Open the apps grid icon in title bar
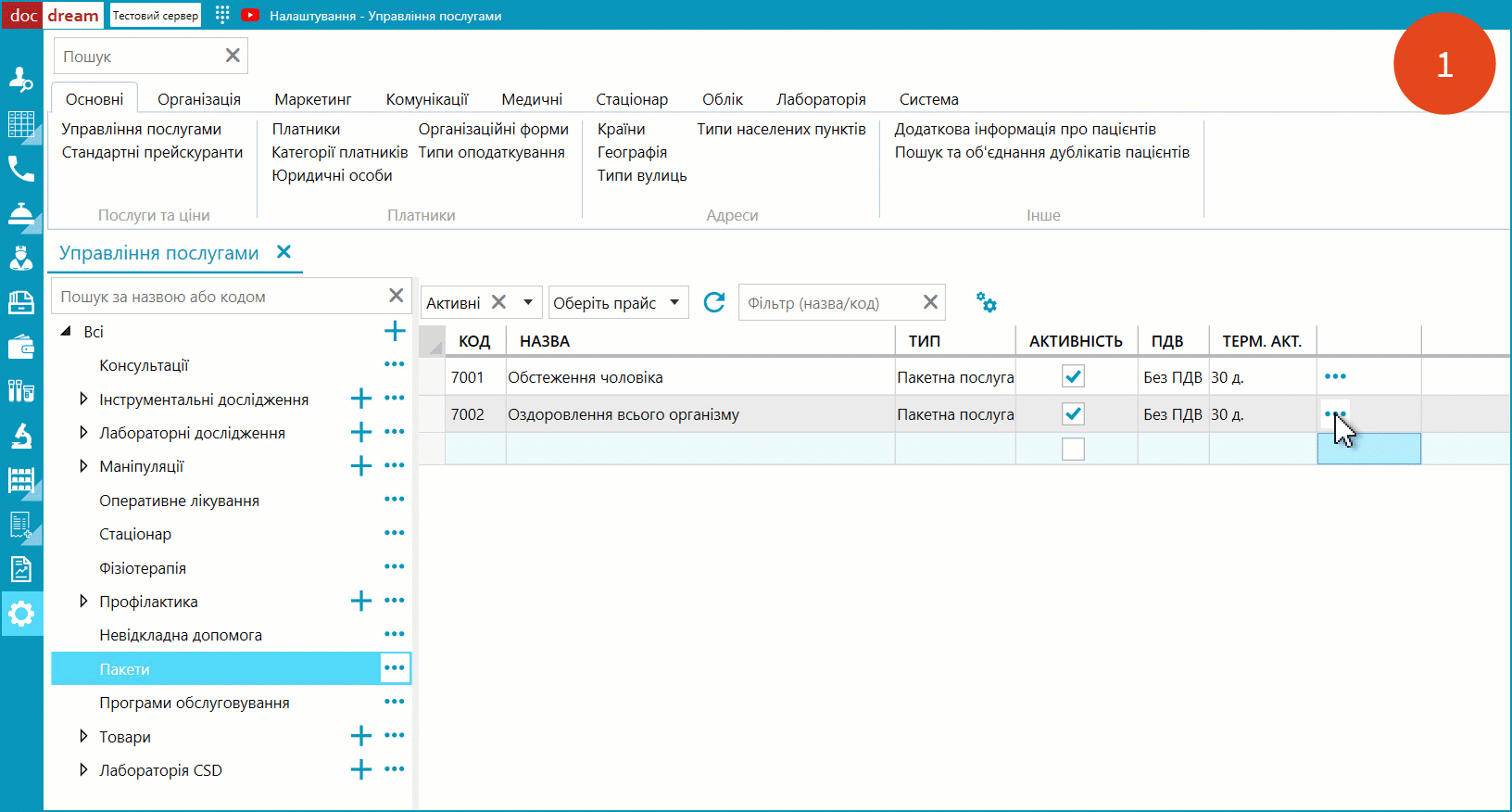This screenshot has height=812, width=1512. tap(222, 15)
